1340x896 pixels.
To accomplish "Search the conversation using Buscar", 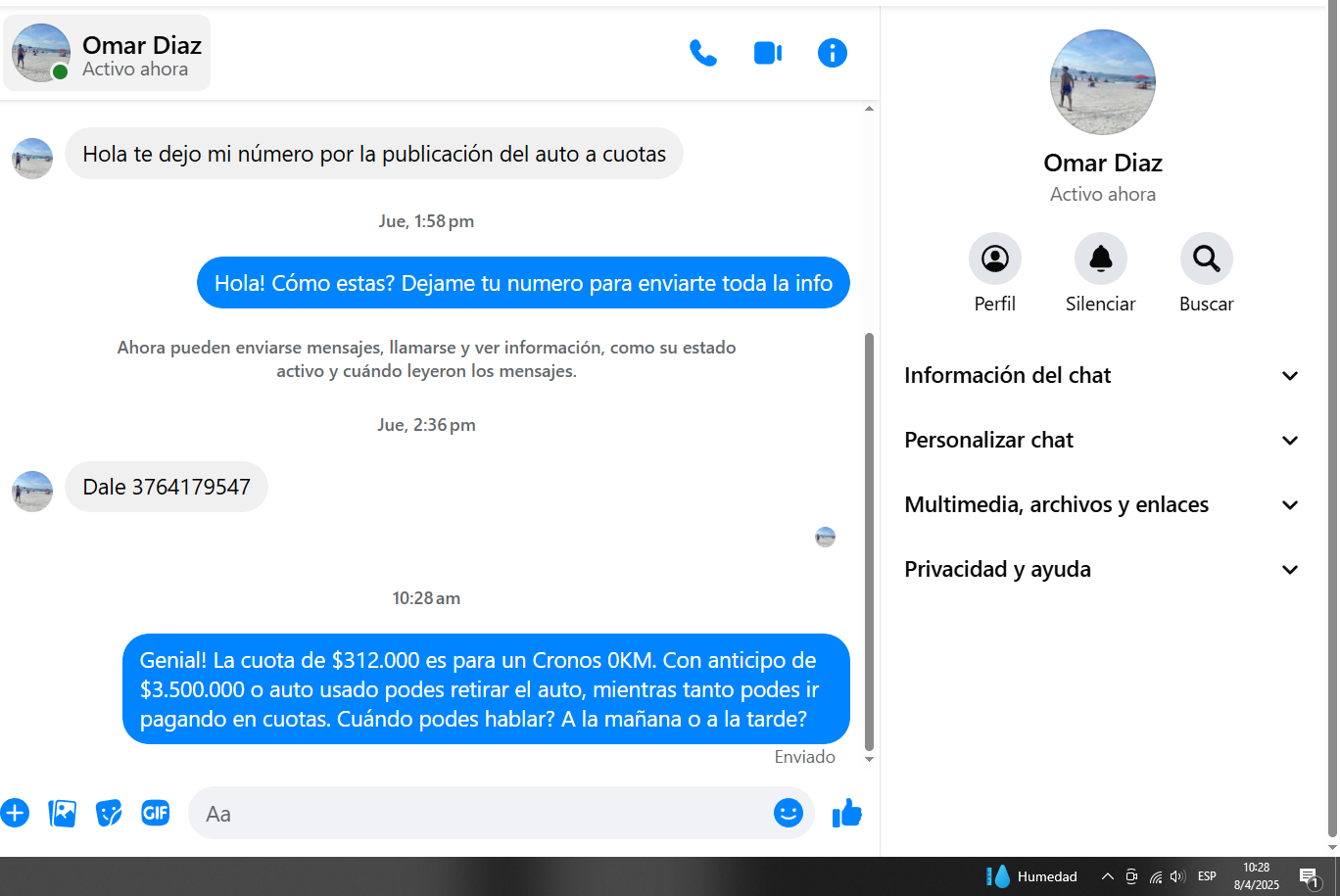I will [1206, 259].
